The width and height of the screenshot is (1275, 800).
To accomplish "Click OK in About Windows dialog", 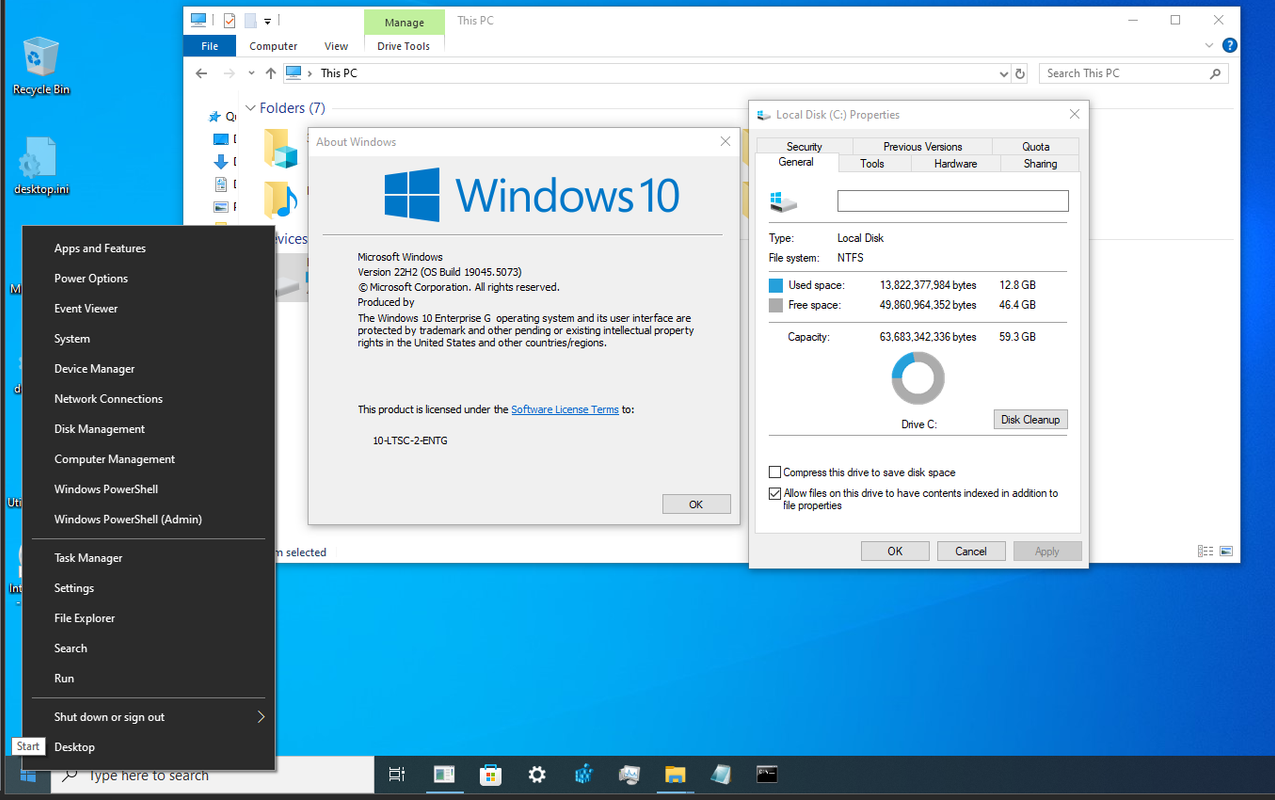I will [696, 505].
